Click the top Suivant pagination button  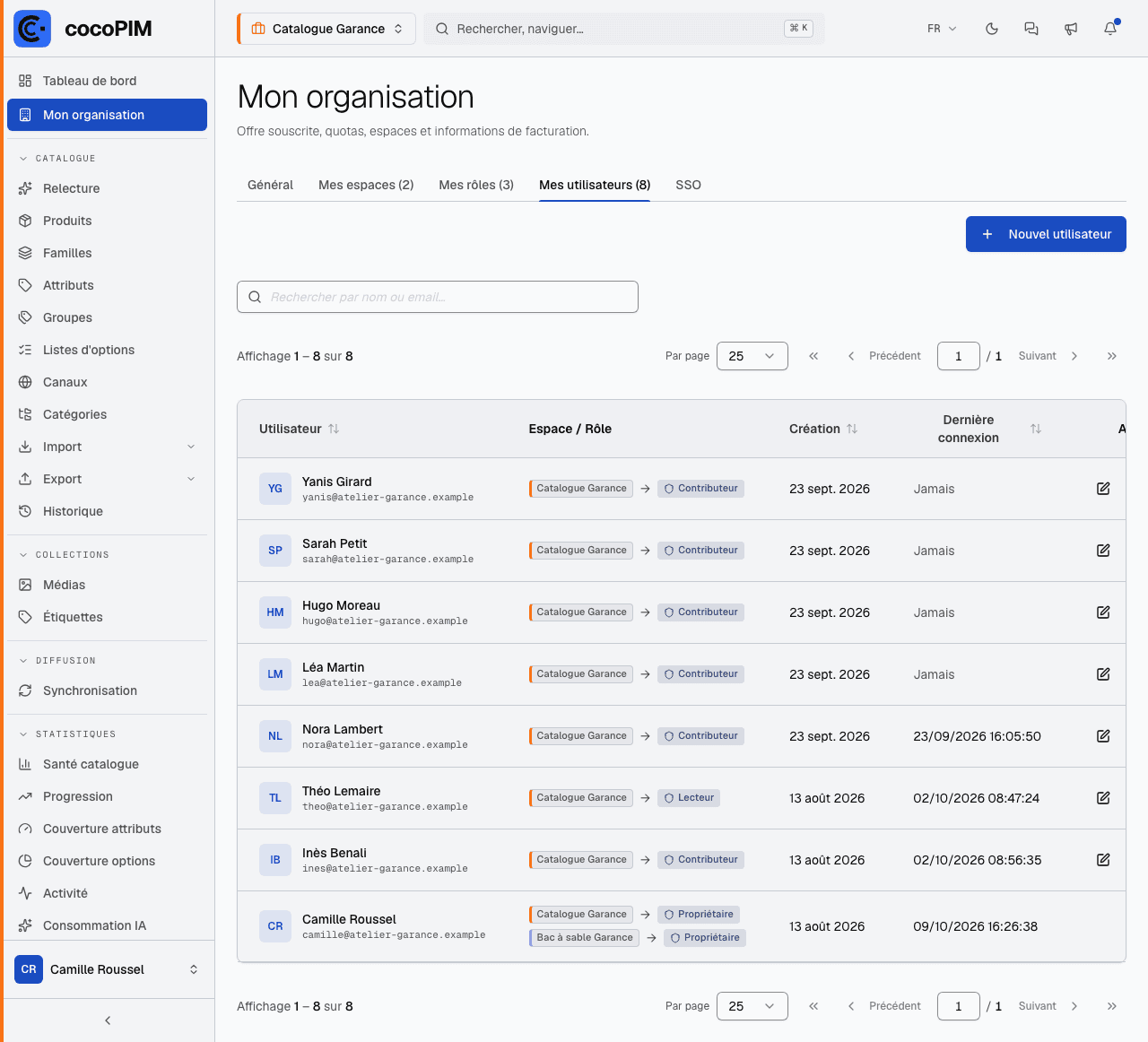(1048, 356)
